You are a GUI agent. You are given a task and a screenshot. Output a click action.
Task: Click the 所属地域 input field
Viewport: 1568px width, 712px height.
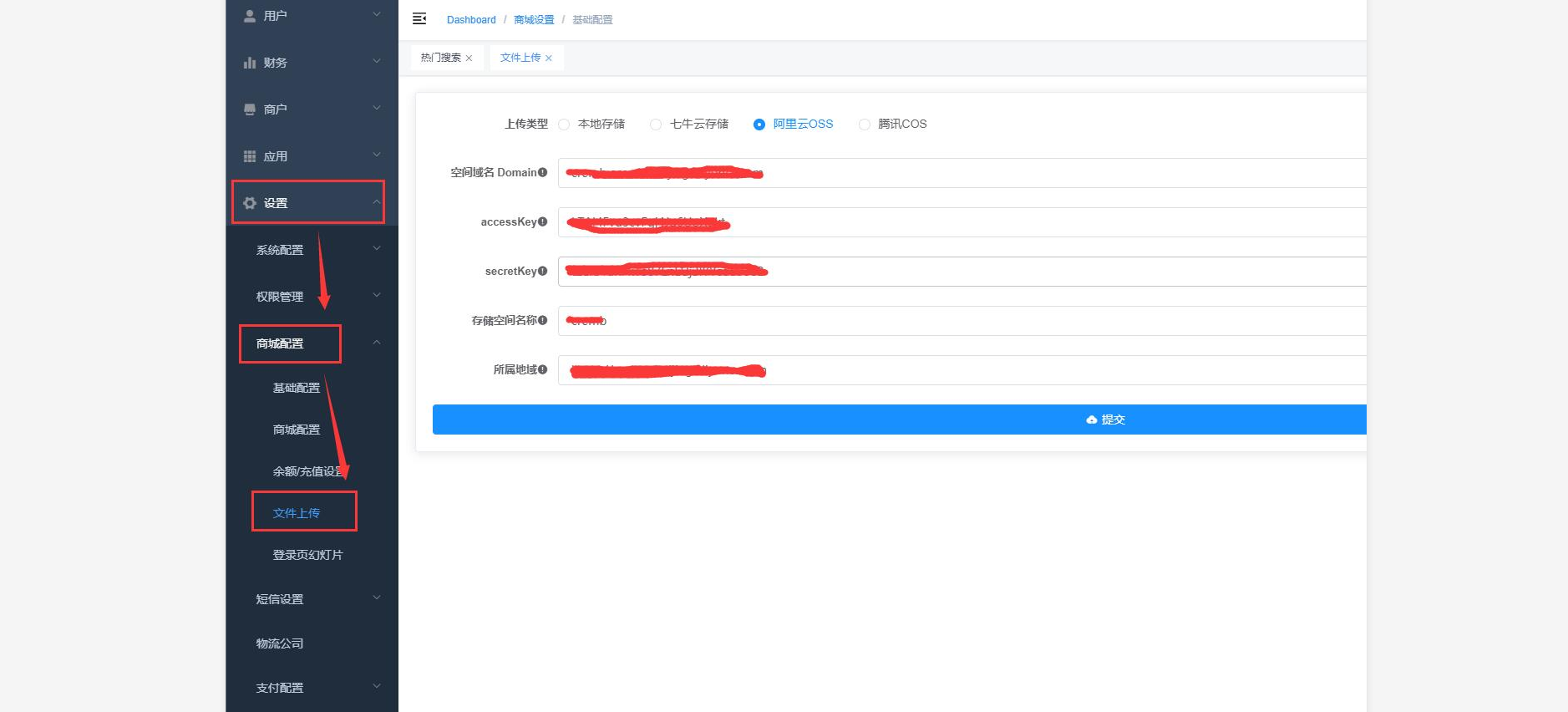pos(962,370)
